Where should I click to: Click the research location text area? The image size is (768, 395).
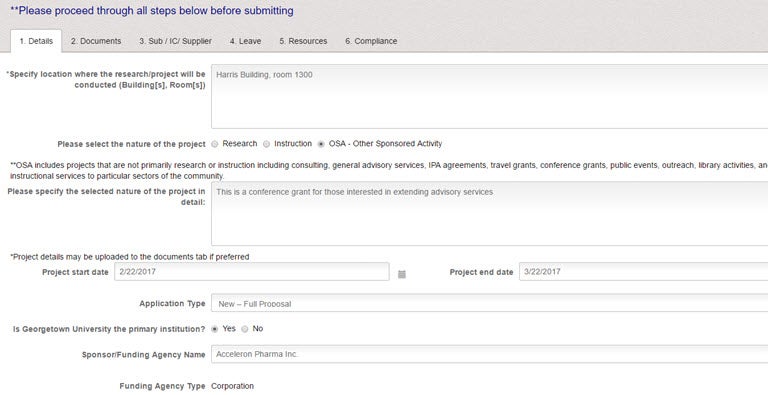click(x=489, y=97)
